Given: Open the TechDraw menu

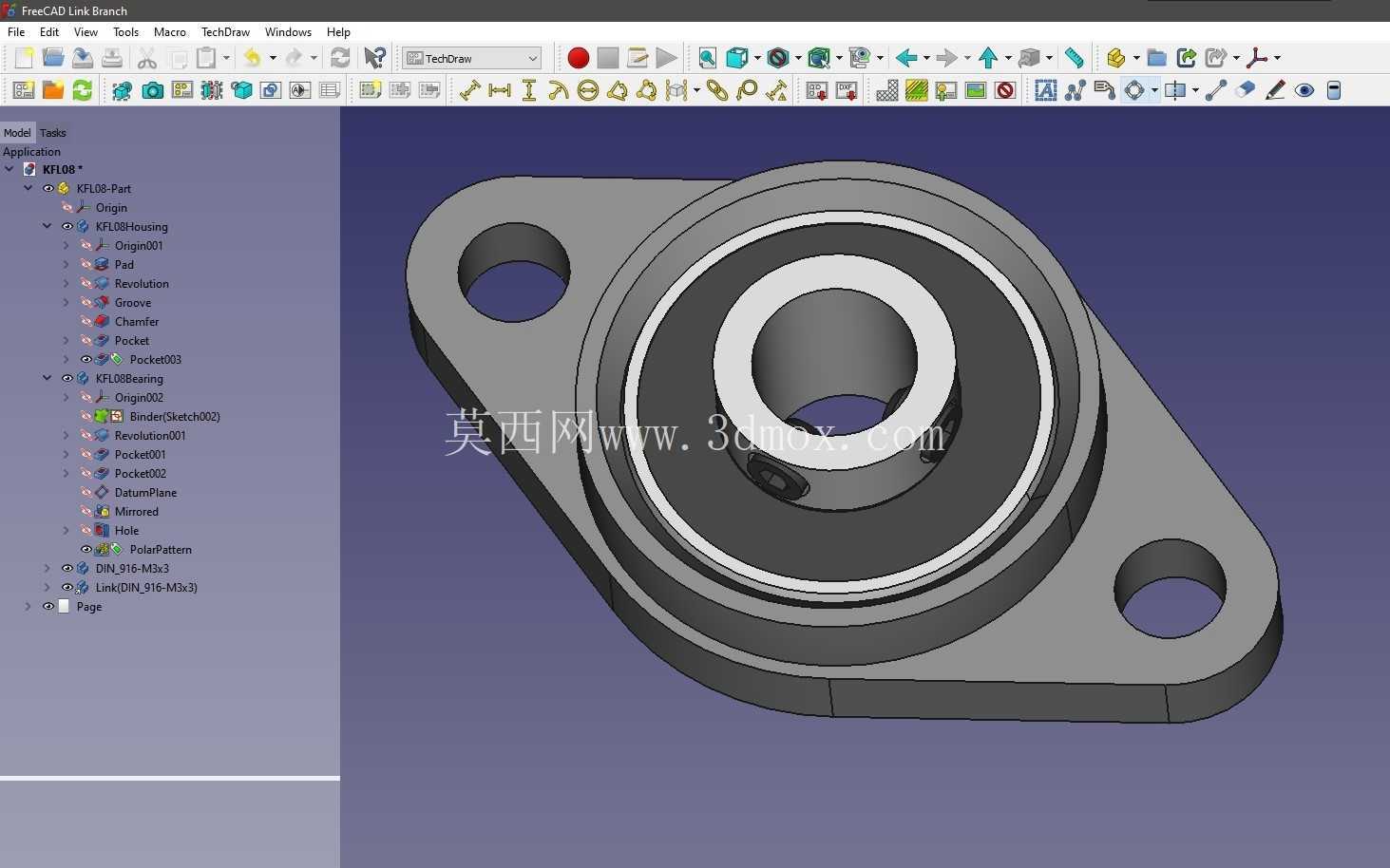Looking at the screenshot, I should [x=225, y=32].
